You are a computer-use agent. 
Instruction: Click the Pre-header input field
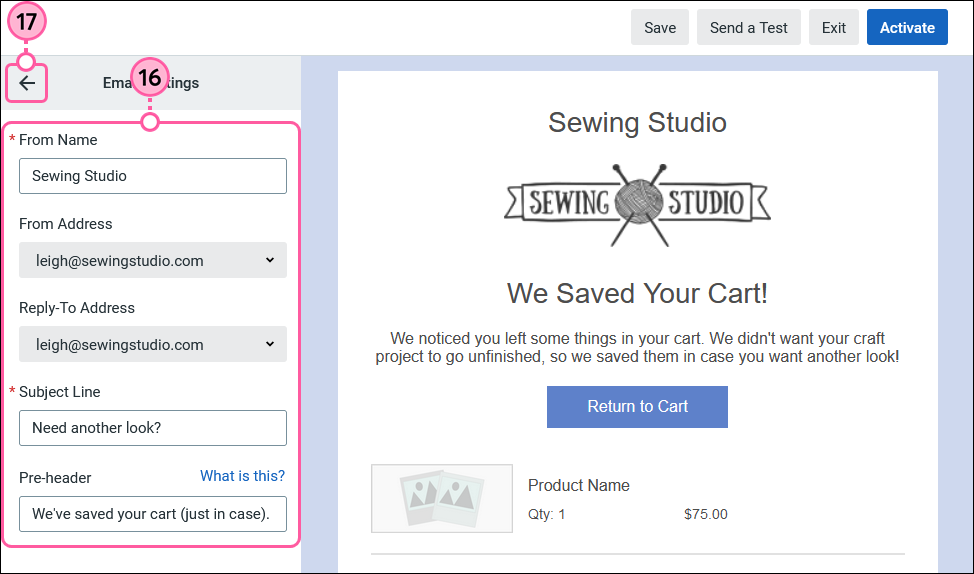tap(153, 514)
